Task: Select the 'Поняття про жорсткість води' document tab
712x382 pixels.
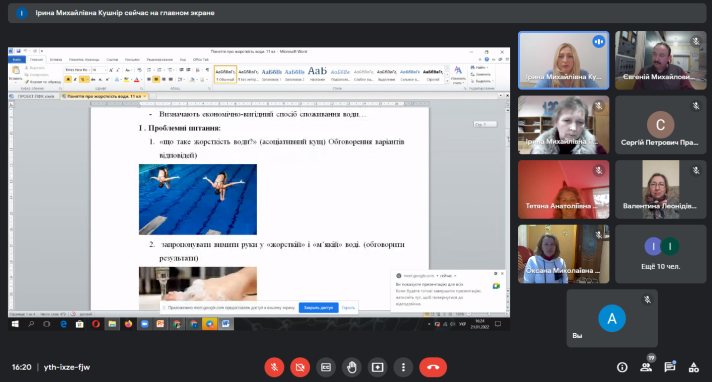Action: coord(104,96)
